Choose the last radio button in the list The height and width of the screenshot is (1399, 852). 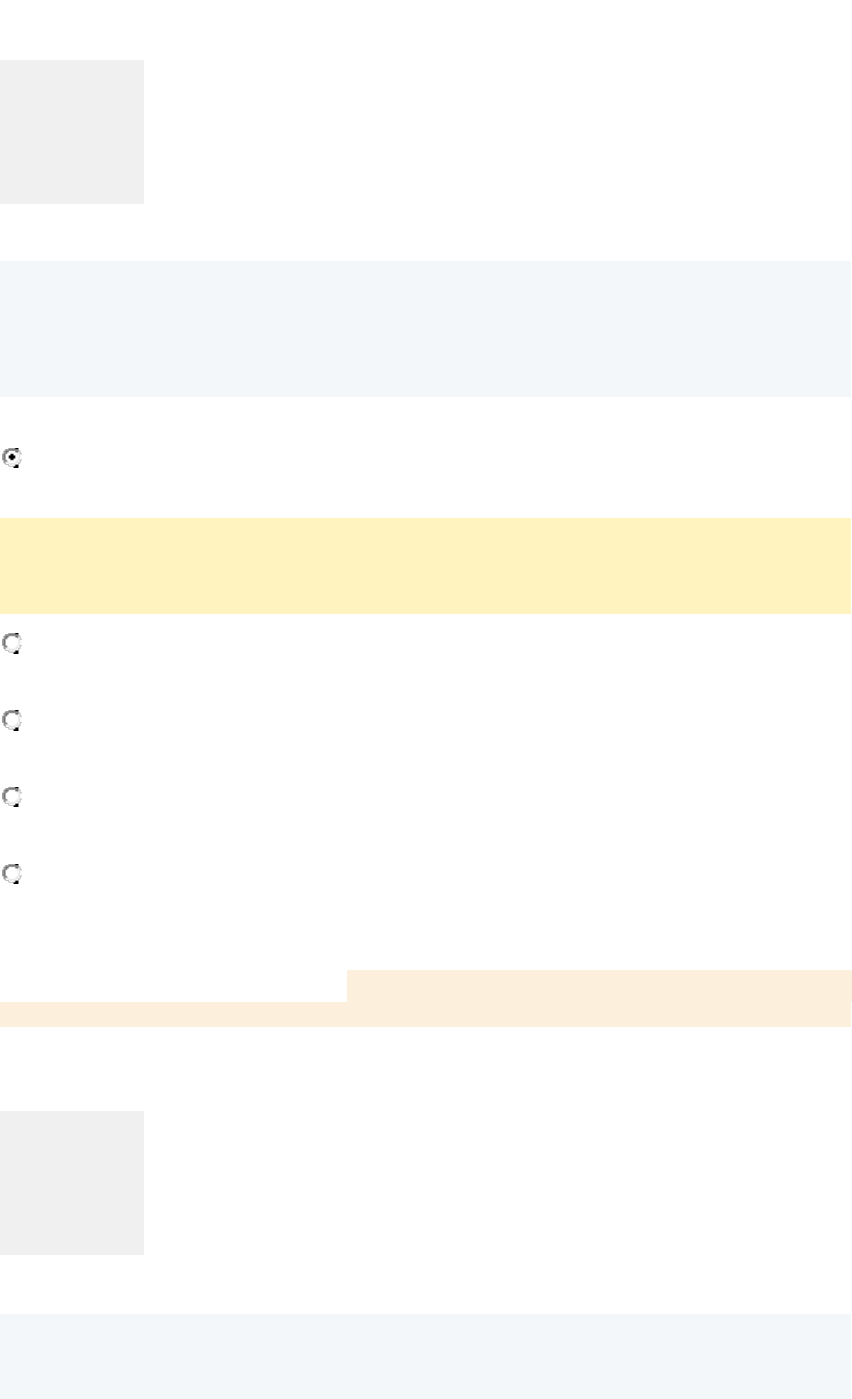point(13,874)
